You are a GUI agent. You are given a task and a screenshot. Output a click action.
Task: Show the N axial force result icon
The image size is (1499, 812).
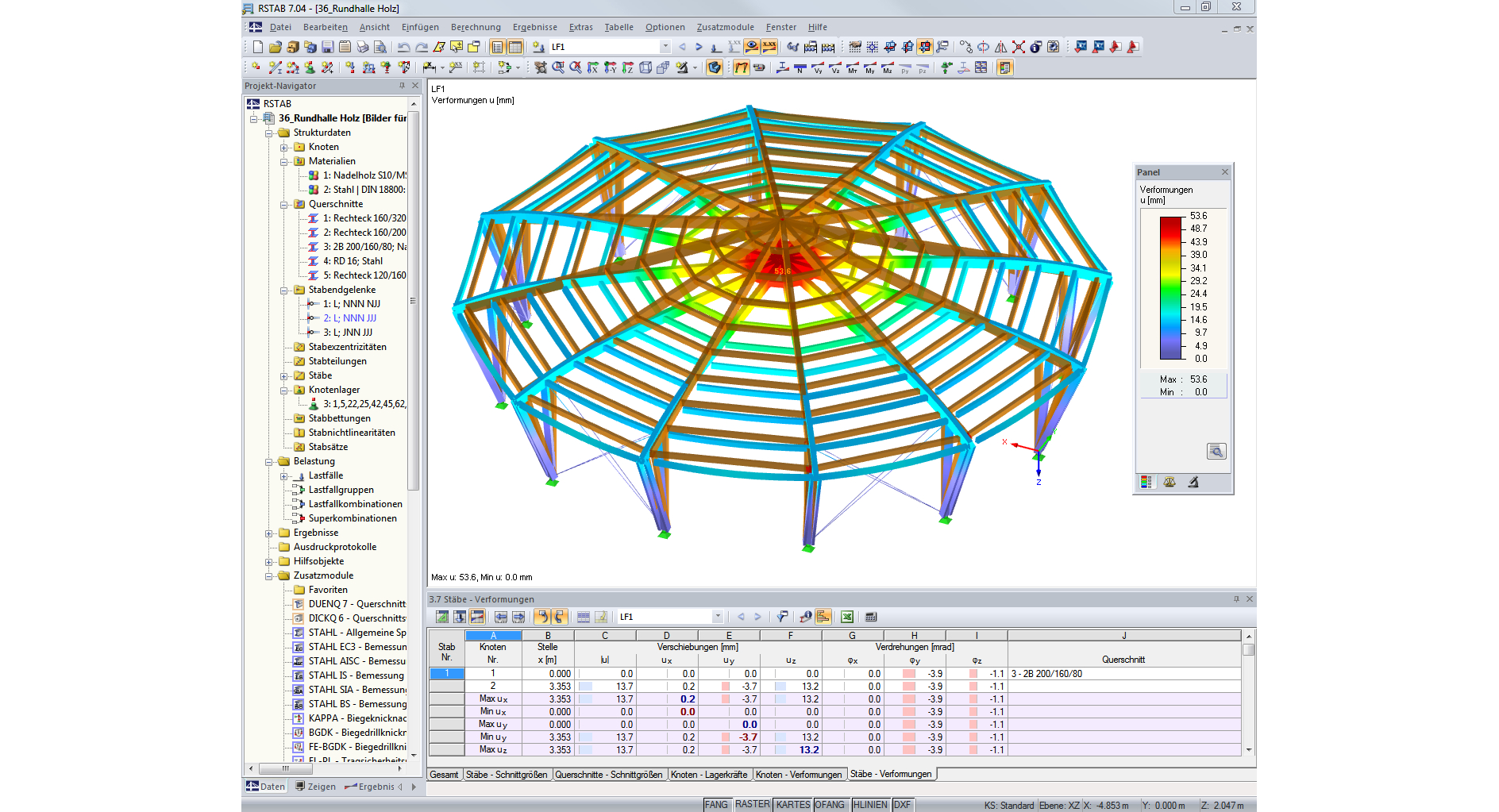(800, 67)
